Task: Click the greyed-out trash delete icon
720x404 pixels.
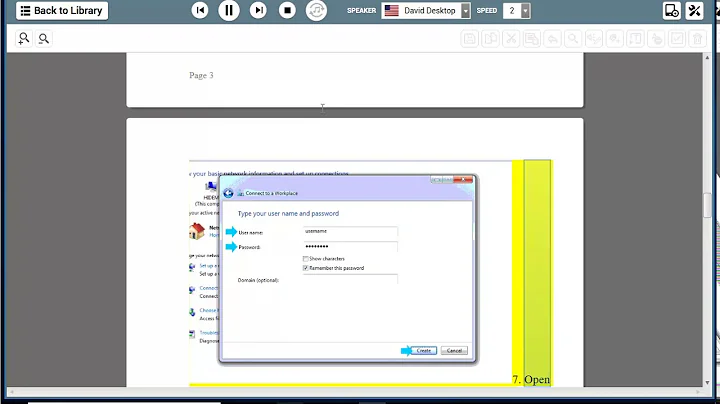Action: coord(698,39)
